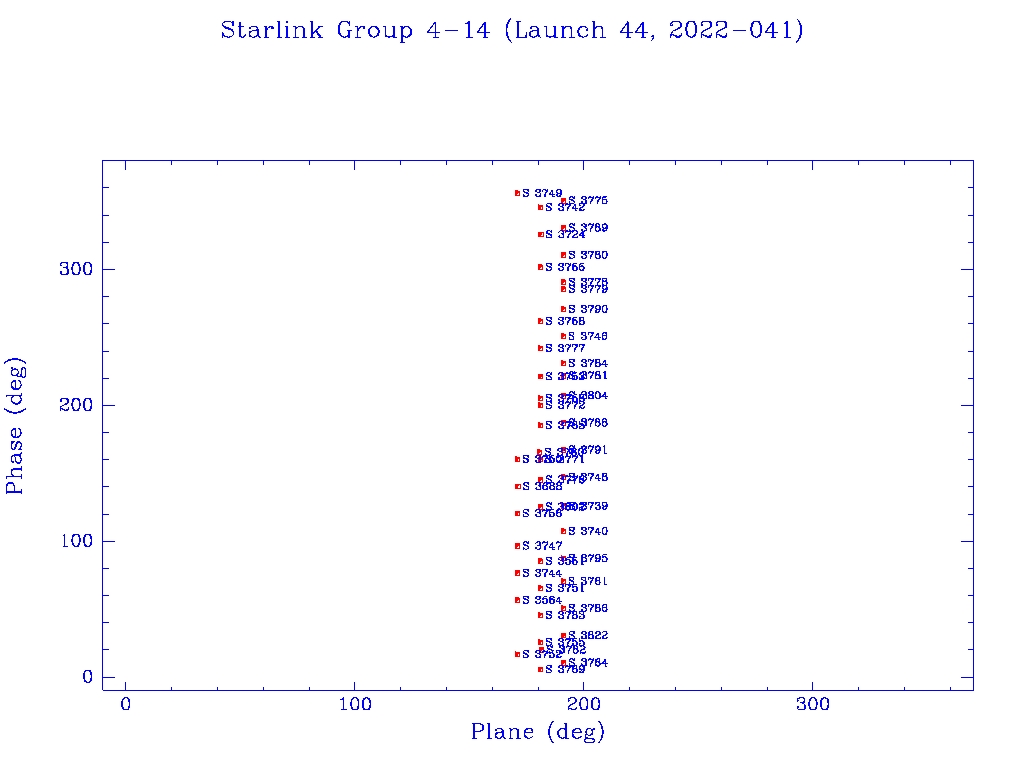Select the red marker beside S 3780
Image resolution: width=1024 pixels, height=768 pixels.
[x=563, y=255]
